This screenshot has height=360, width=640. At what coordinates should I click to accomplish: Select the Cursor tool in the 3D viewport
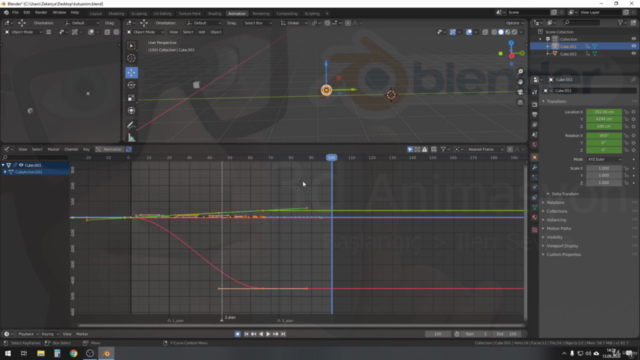(131, 58)
